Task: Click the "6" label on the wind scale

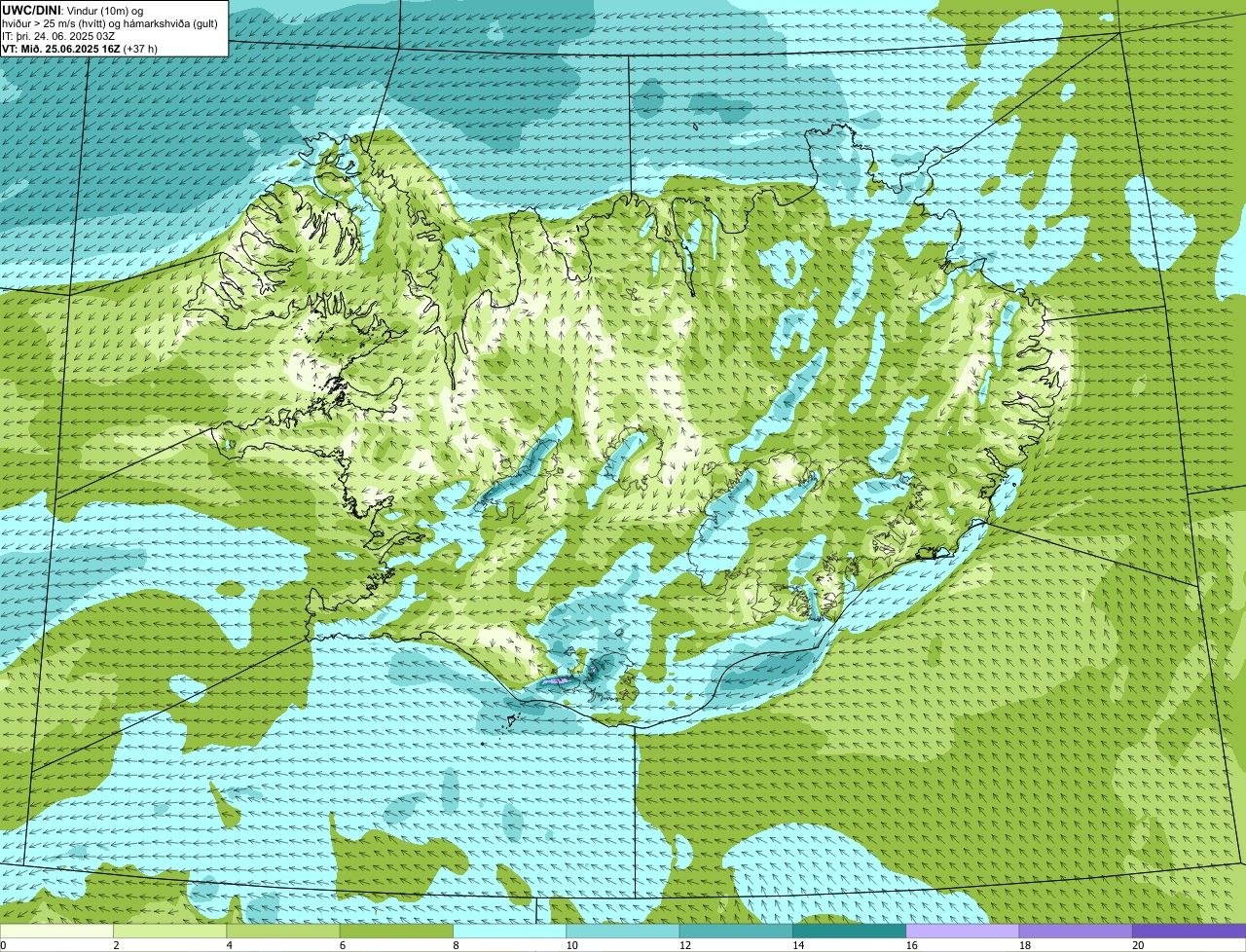Action: click(342, 945)
